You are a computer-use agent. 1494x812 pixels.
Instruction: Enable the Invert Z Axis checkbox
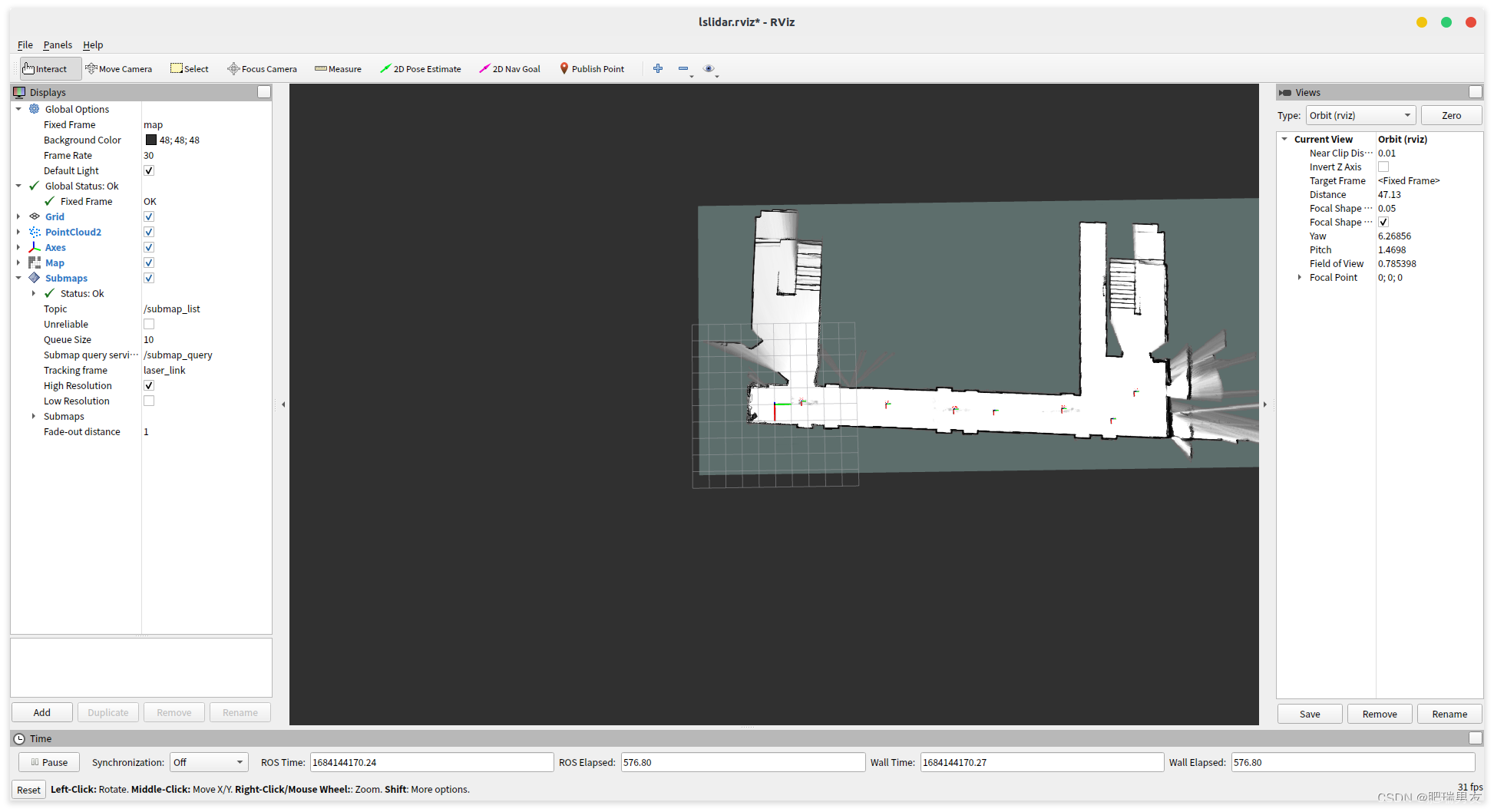1383,167
